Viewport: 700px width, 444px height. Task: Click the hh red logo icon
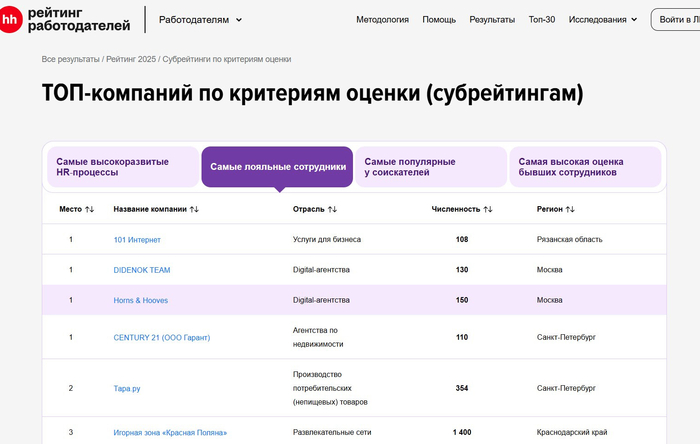(10, 20)
